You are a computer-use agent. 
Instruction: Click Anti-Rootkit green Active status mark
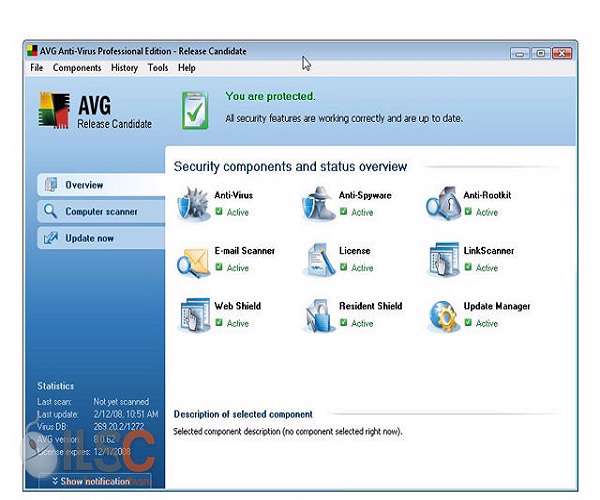click(x=468, y=211)
